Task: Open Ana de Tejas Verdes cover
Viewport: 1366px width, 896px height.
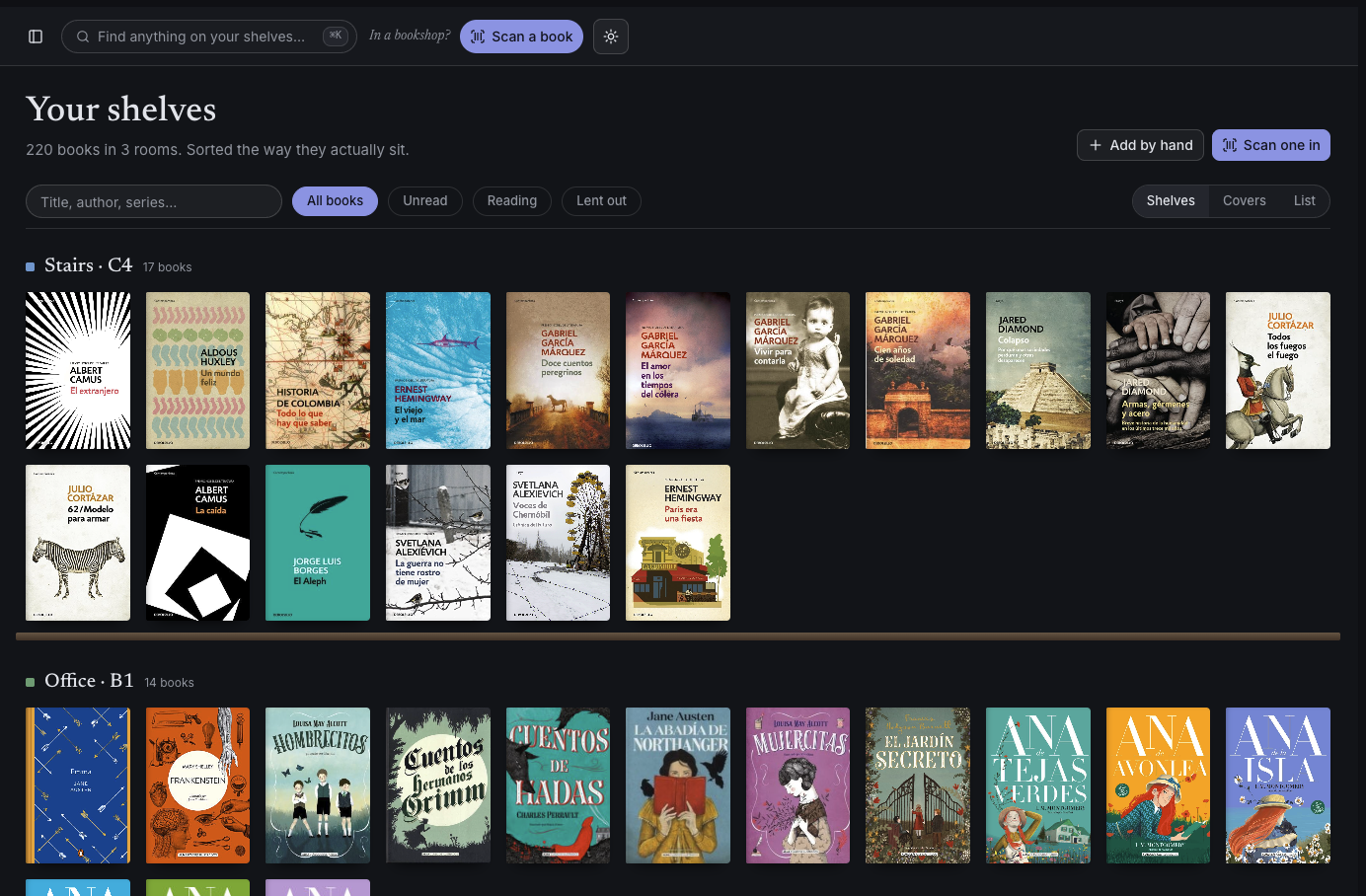Action: tap(1038, 785)
